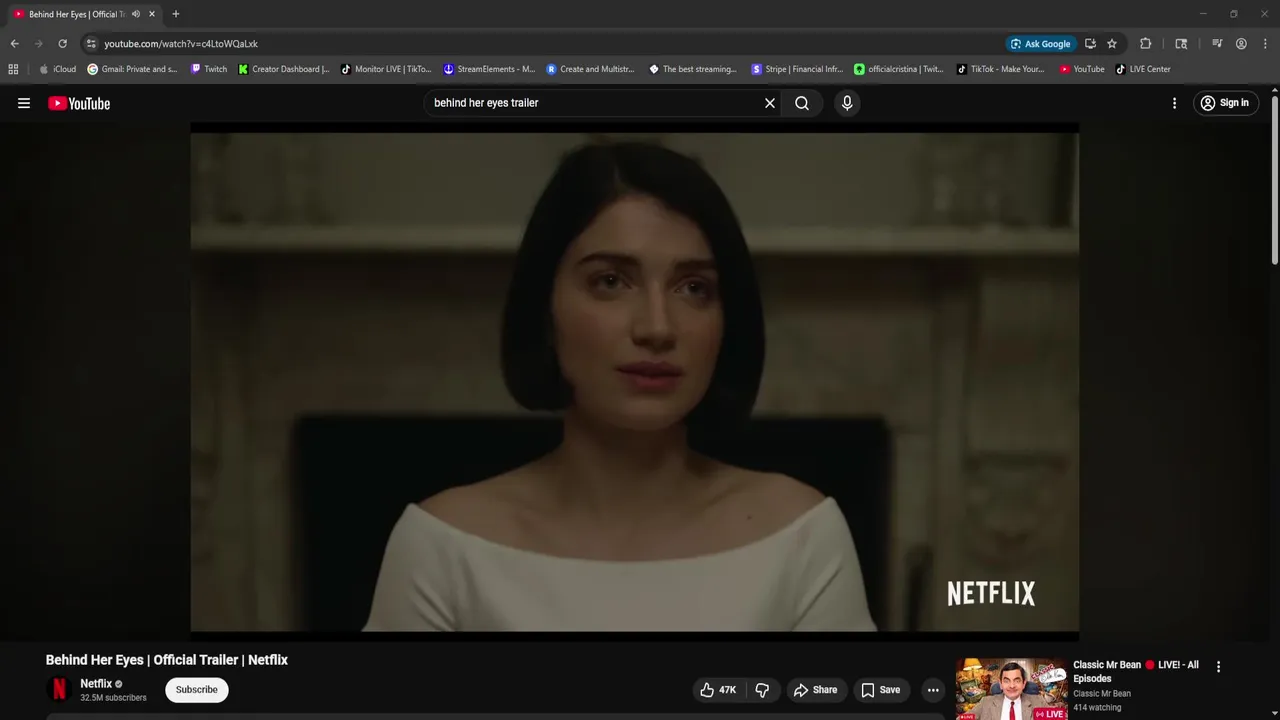1280x720 pixels.
Task: Clear the search box with the X
Action: point(770,103)
